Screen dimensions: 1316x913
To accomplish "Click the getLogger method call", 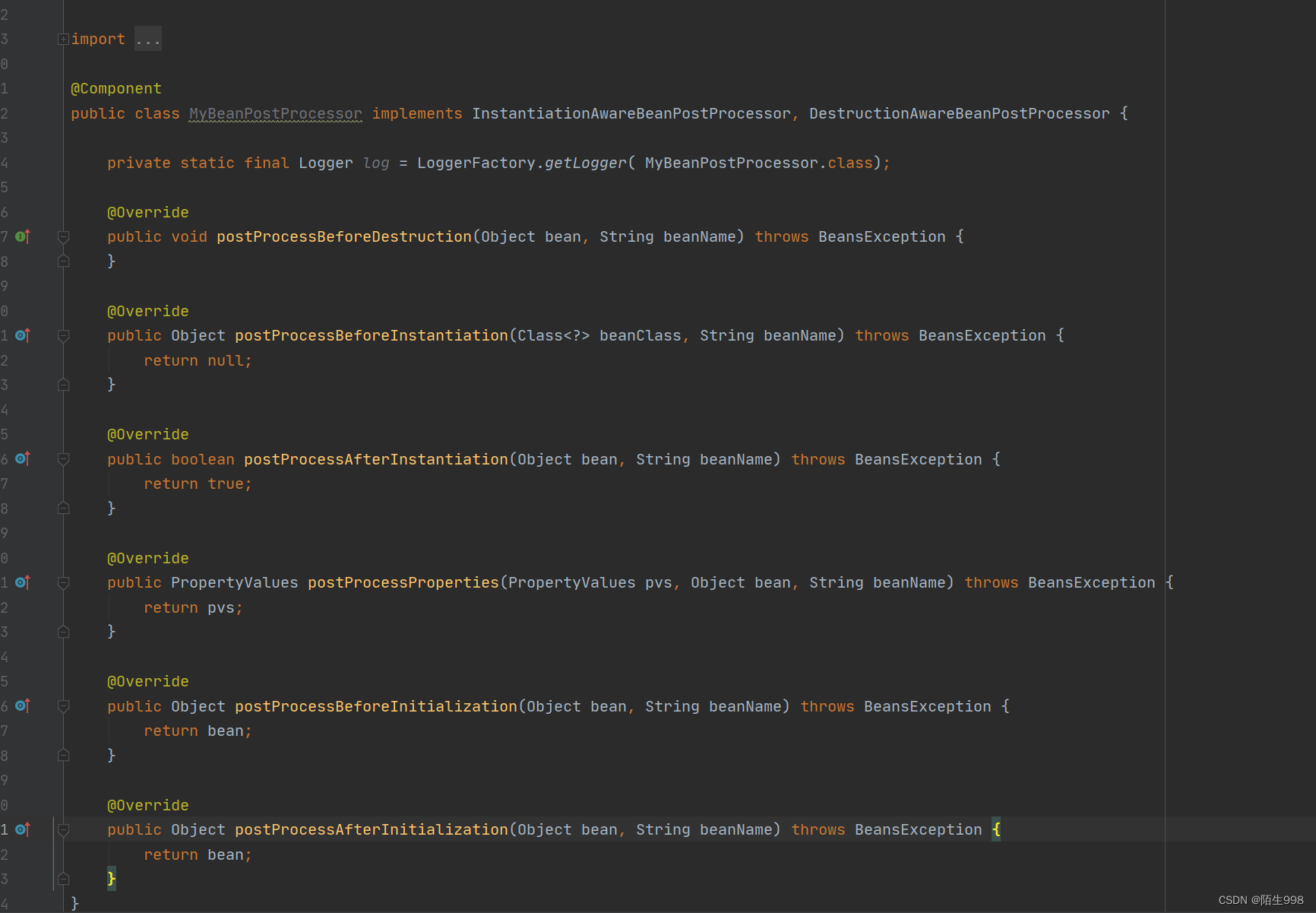I will pyautogui.click(x=586, y=163).
